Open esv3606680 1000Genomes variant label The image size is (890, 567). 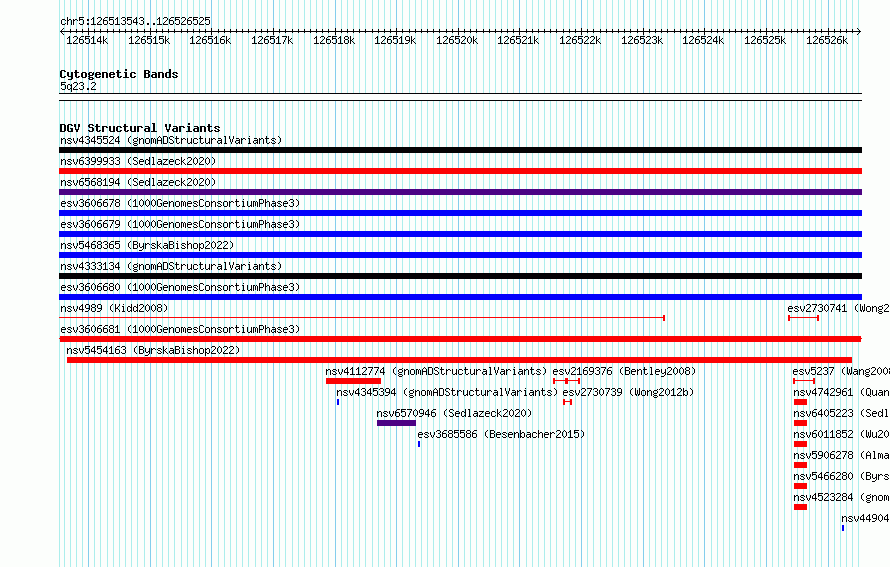click(x=180, y=287)
